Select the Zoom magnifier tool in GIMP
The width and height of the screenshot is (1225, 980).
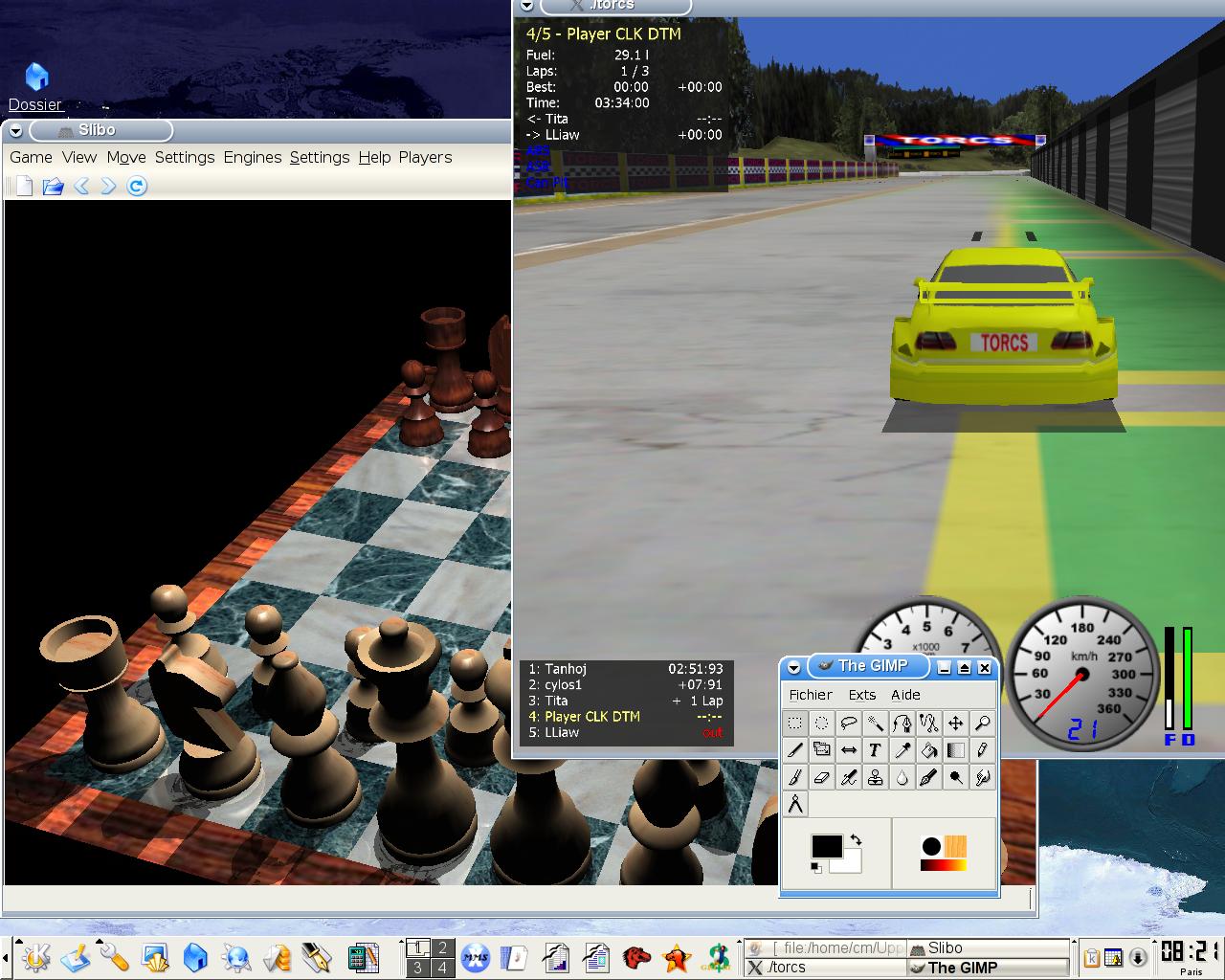982,724
